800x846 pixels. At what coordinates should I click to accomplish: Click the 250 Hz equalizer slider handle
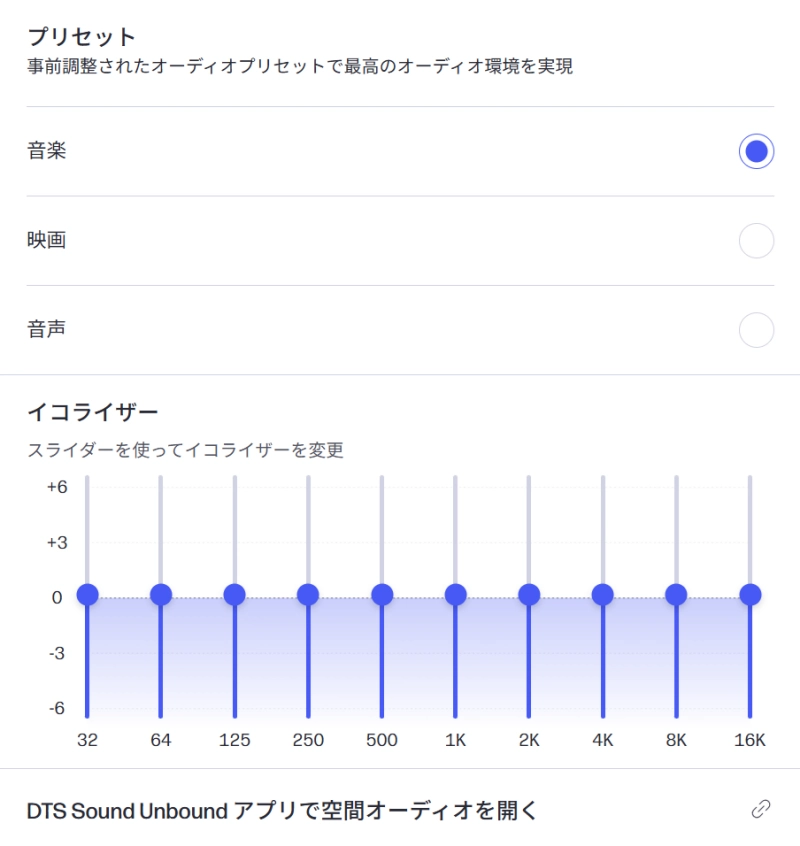(x=308, y=594)
